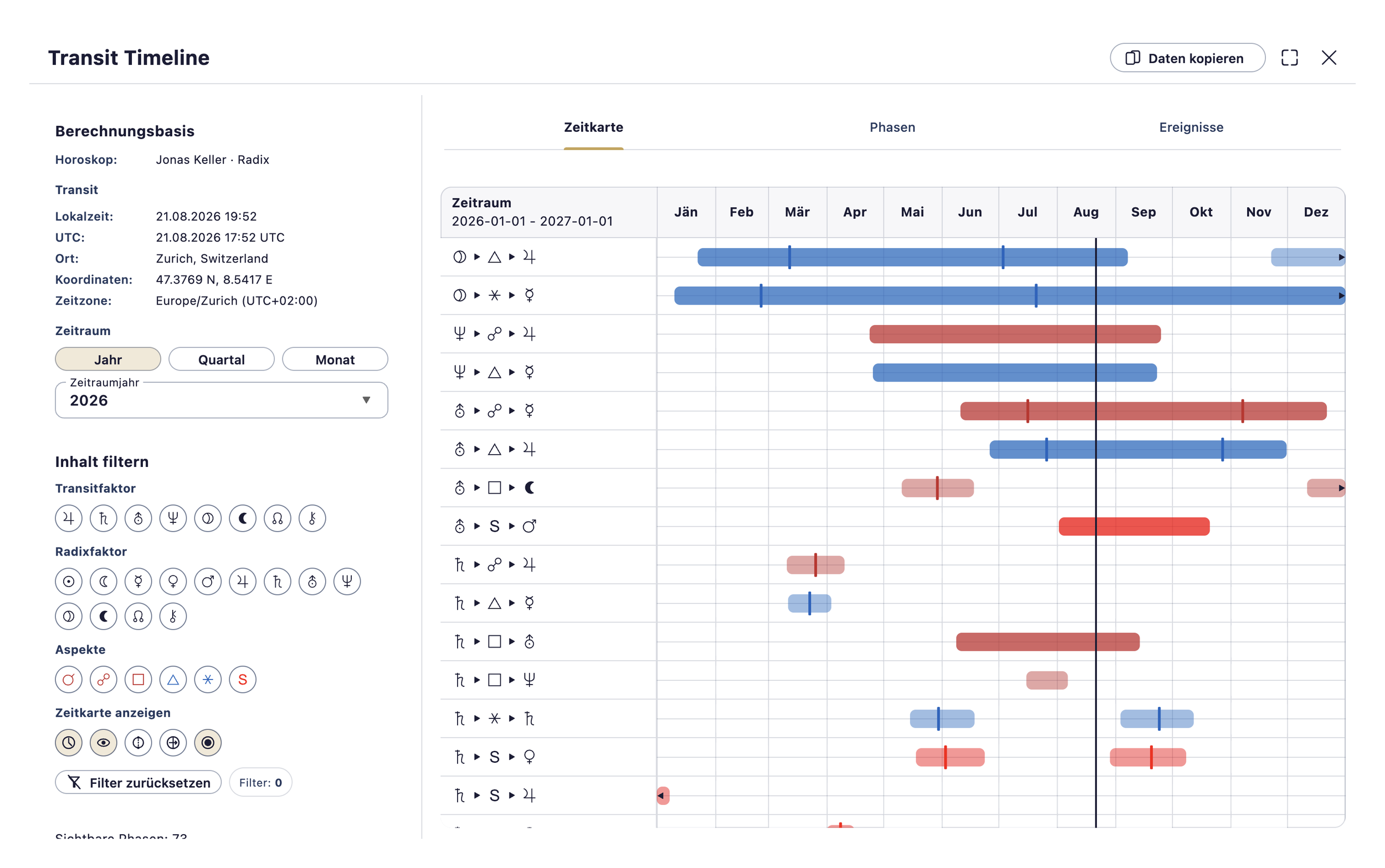Click the red Saturn square Uranus bar
The image size is (1385, 868).
1048,642
